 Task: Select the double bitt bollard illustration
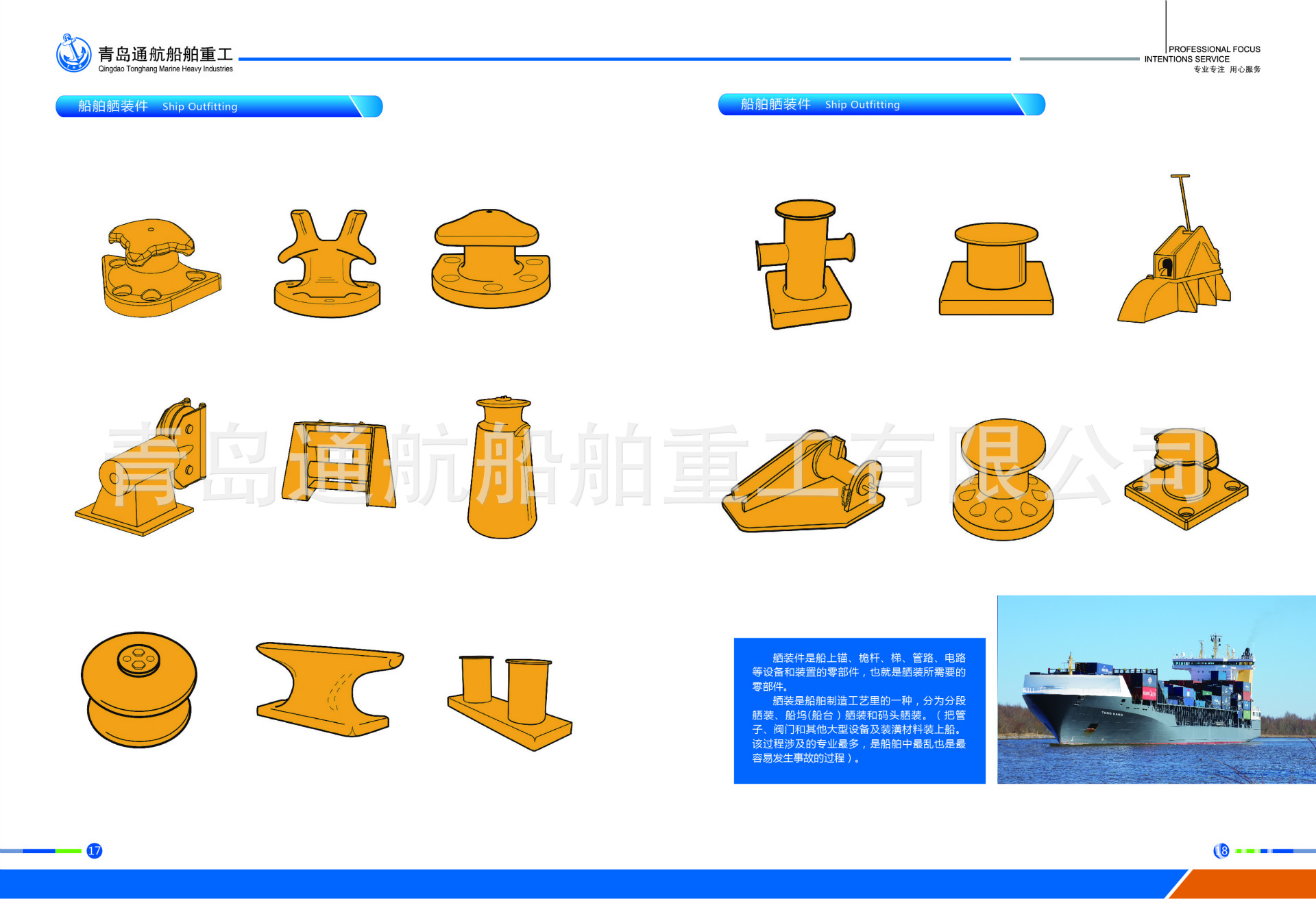[x=511, y=699]
